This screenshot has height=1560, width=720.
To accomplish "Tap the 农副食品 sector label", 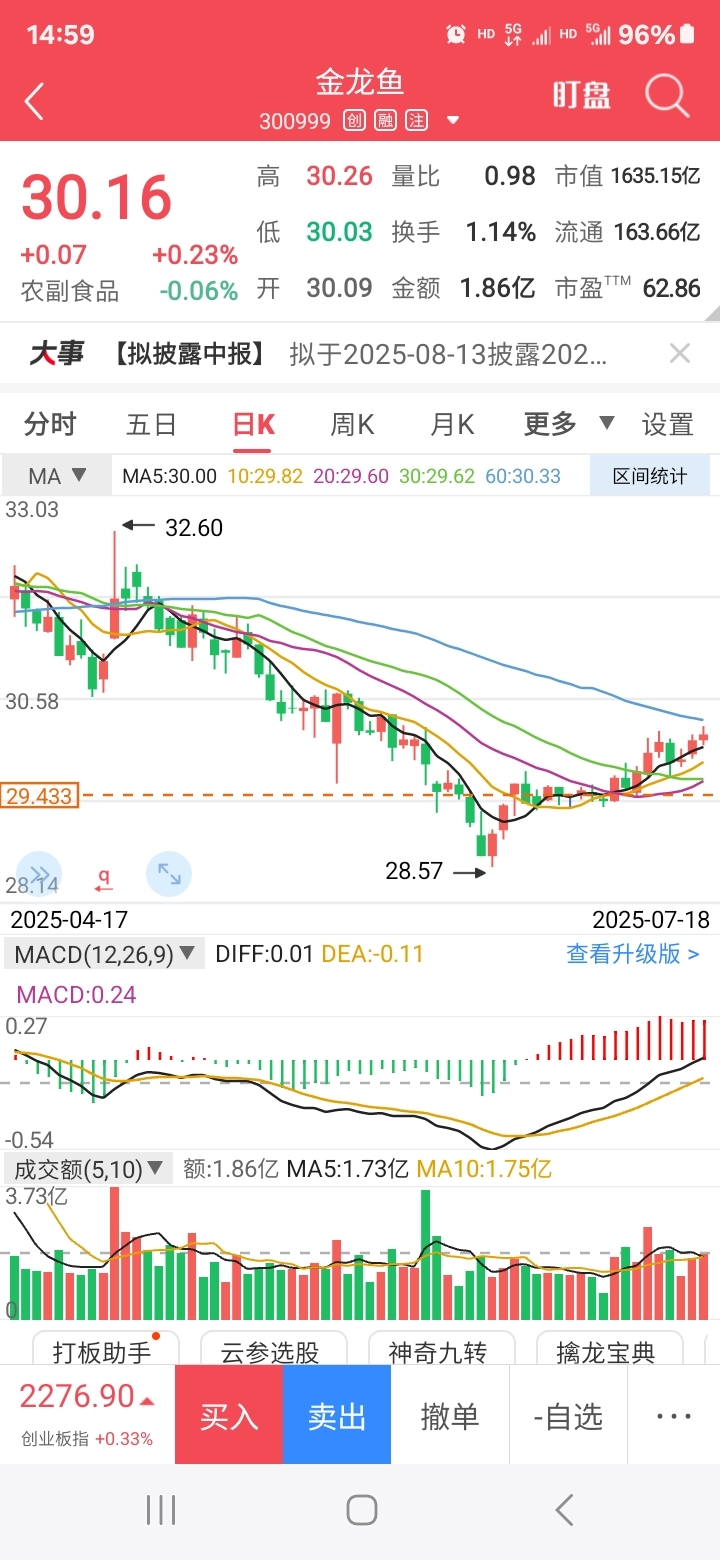I will click(70, 291).
